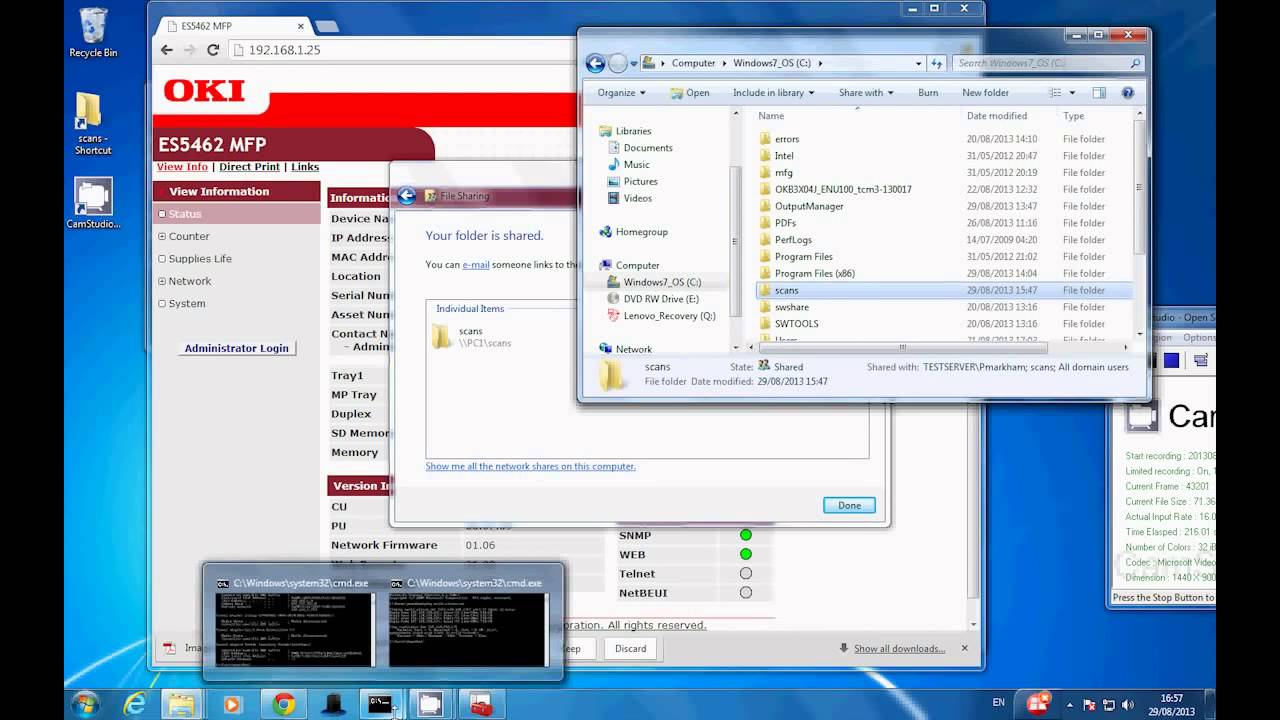Image resolution: width=1280 pixels, height=720 pixels.
Task: Open the Links link on OKI page
Action: (x=305, y=167)
